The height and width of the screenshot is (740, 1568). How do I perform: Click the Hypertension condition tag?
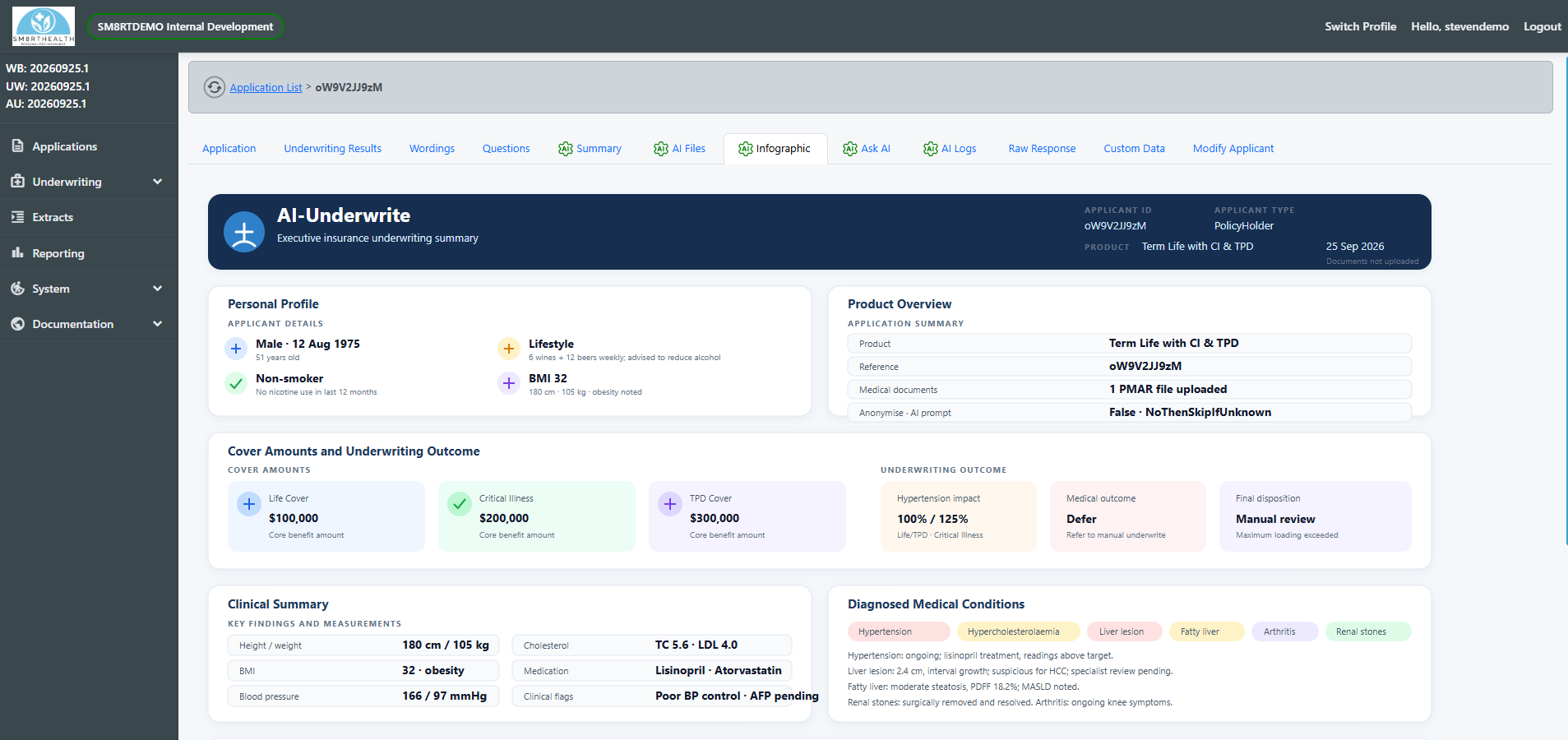(x=899, y=631)
